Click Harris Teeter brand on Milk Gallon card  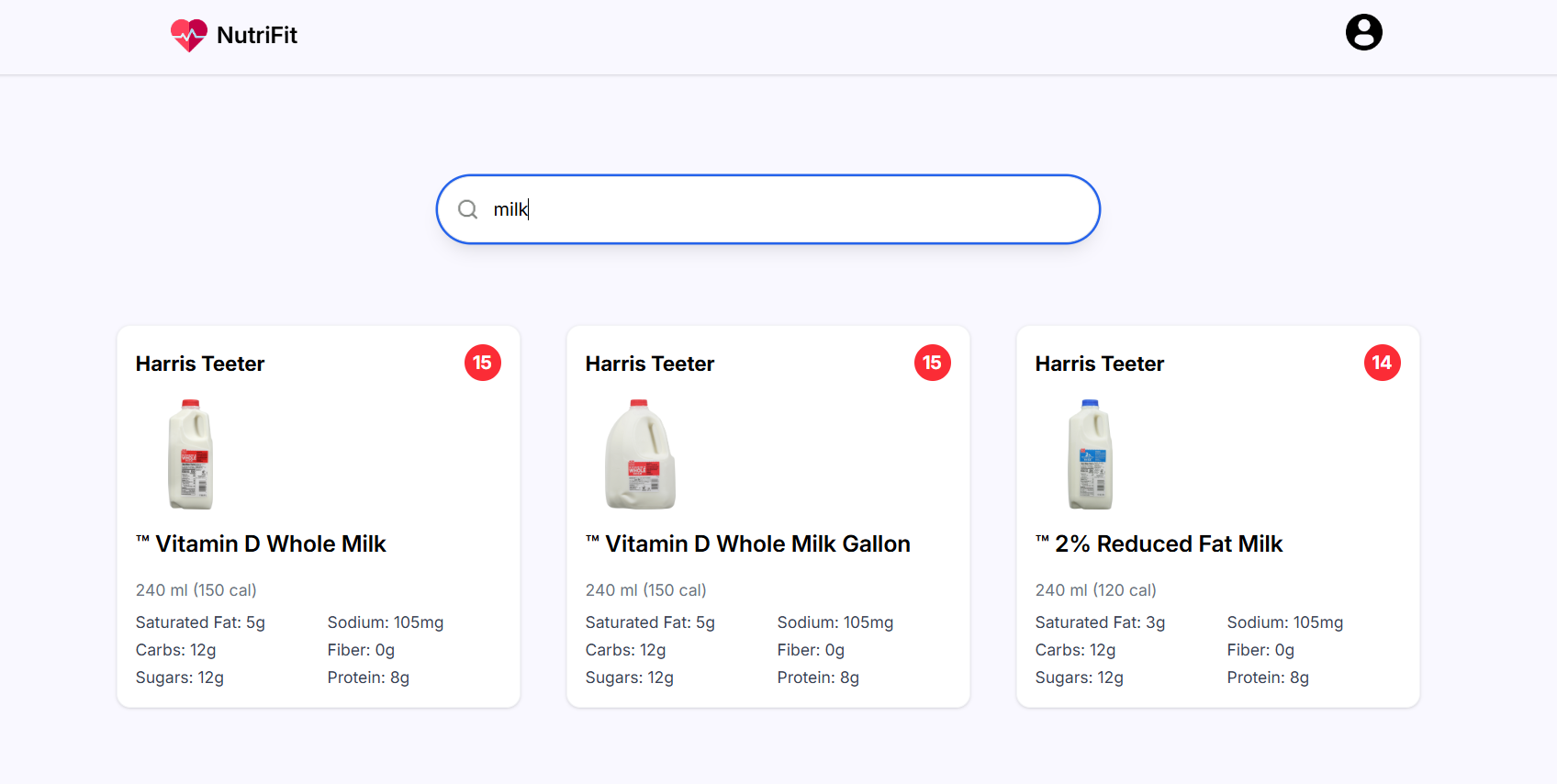tap(650, 364)
